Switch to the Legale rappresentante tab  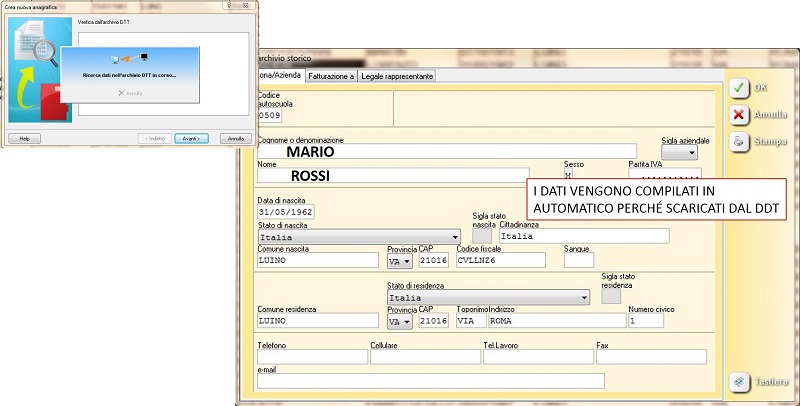pos(396,76)
